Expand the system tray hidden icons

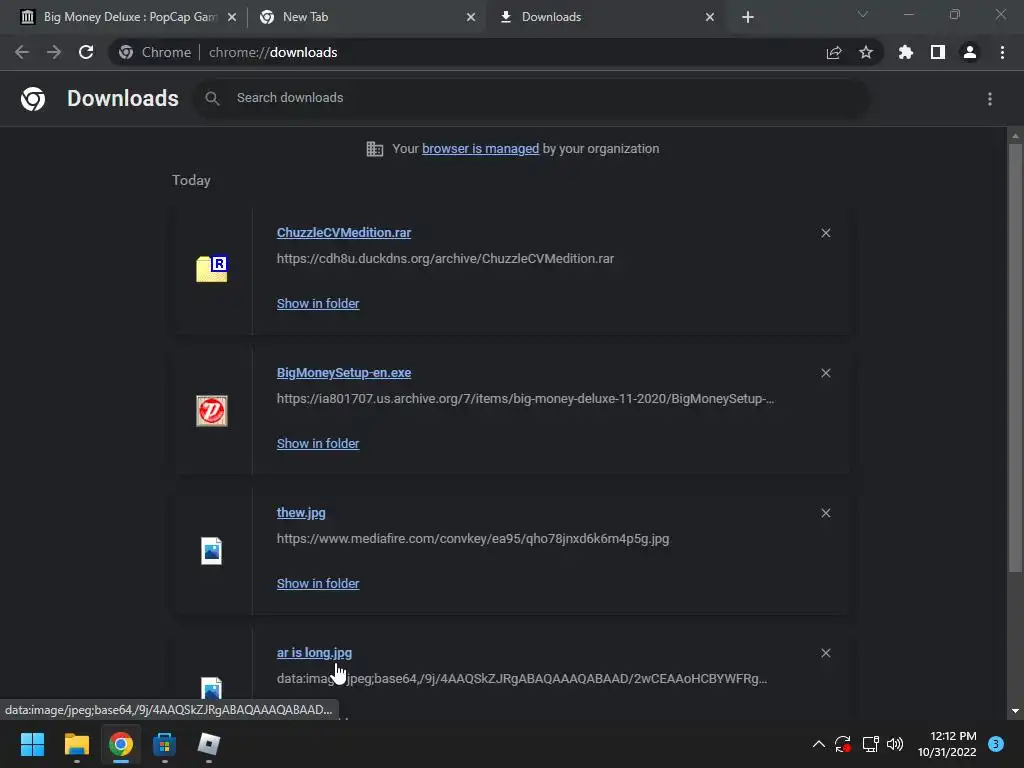(818, 744)
